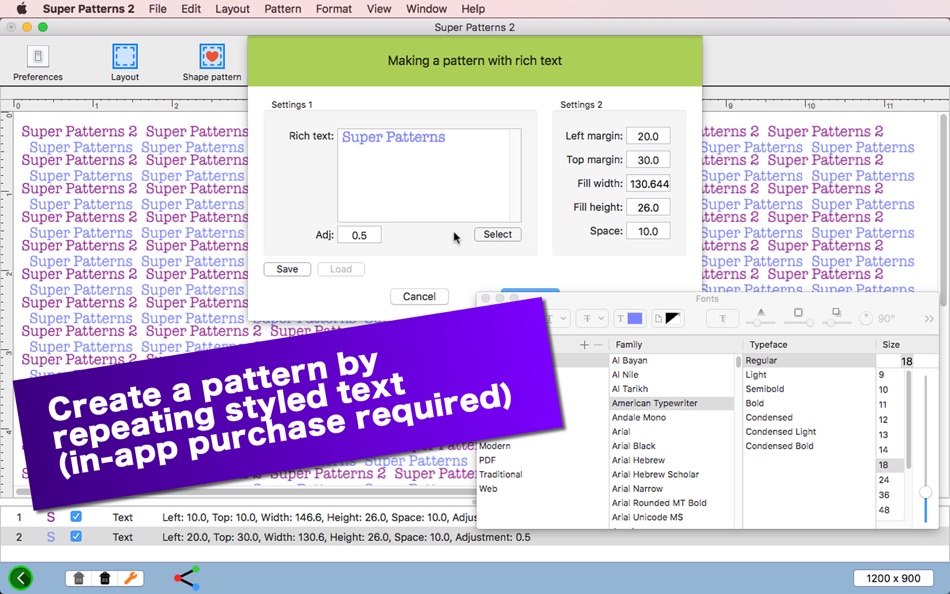The height and width of the screenshot is (594, 950).
Task: Click the Fill width field
Action: pyautogui.click(x=648, y=183)
